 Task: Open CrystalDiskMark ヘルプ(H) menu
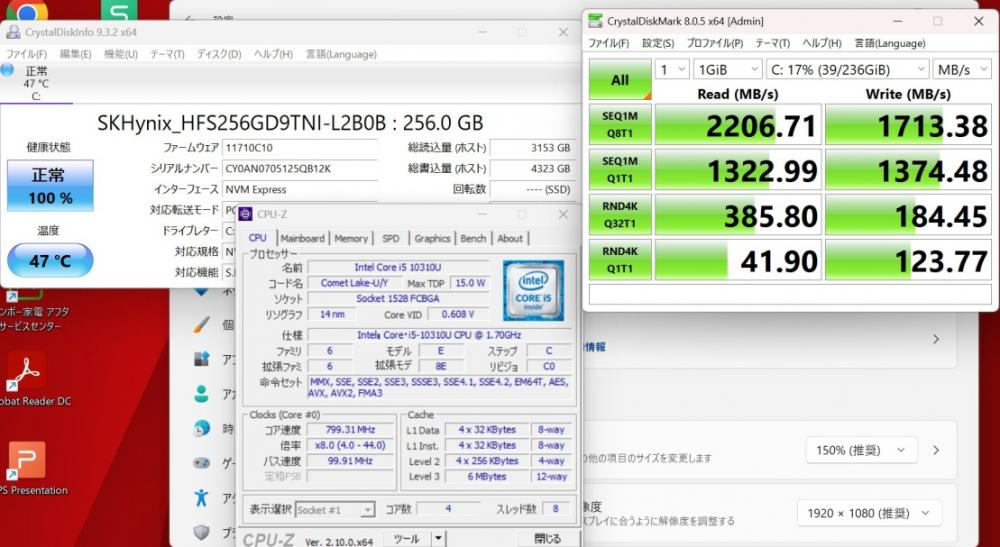pyautogui.click(x=821, y=43)
